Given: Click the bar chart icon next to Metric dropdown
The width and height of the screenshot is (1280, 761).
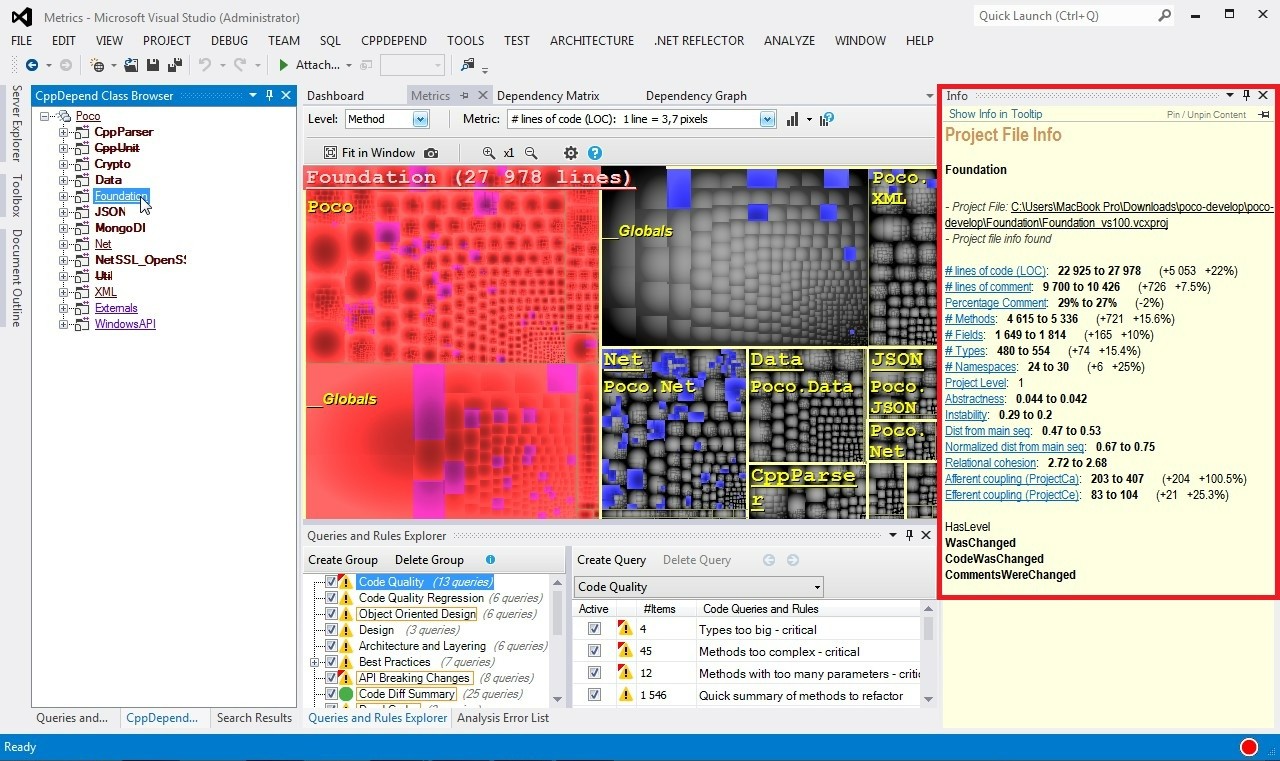Looking at the screenshot, I should pyautogui.click(x=792, y=119).
